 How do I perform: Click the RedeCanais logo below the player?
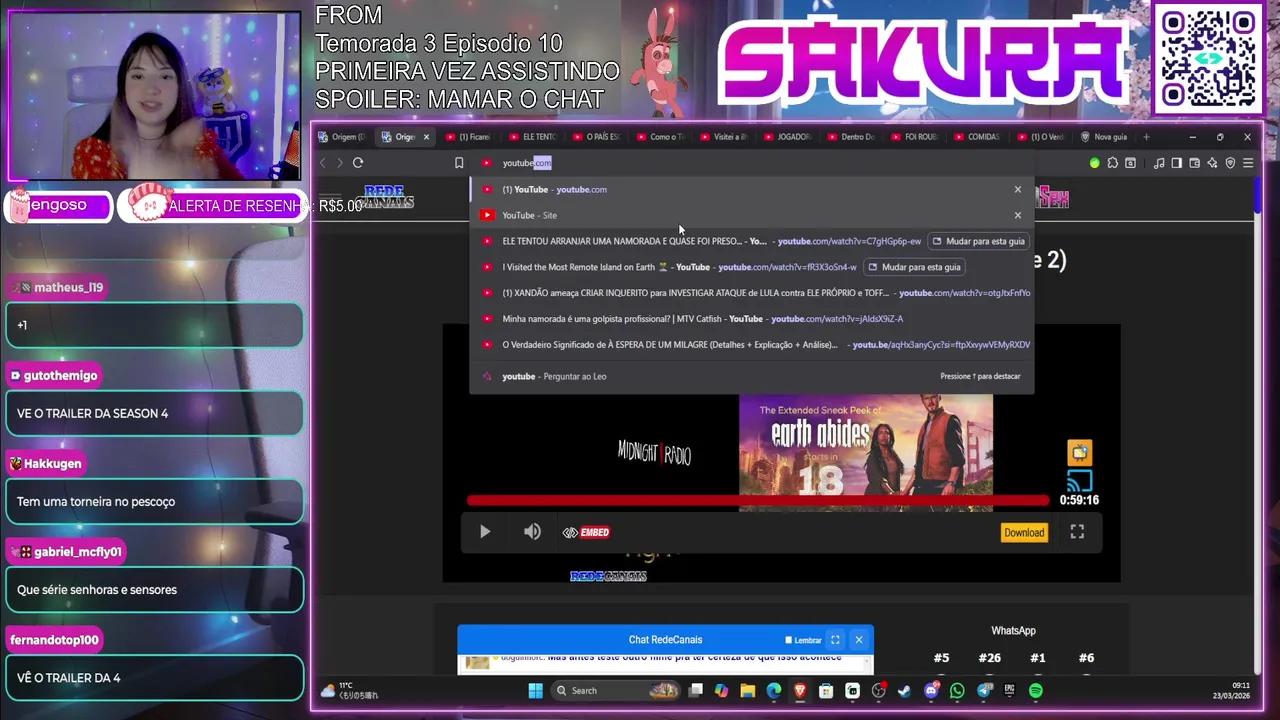(x=608, y=576)
